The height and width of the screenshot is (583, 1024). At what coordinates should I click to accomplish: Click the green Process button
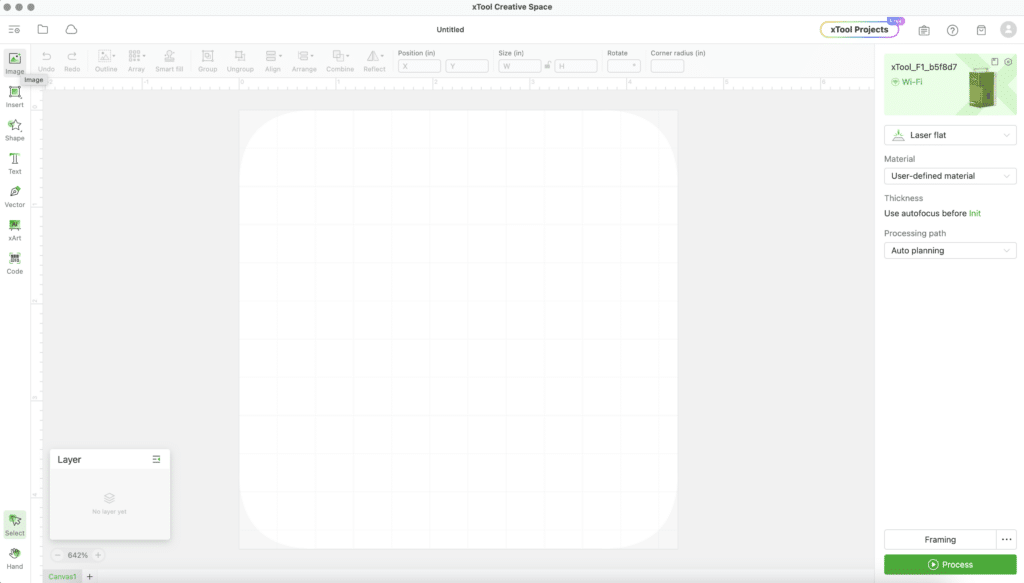pos(950,565)
